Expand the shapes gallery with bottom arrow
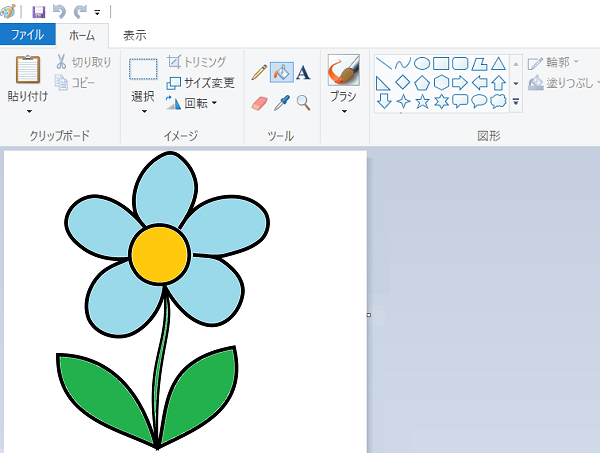The image size is (600, 453). pyautogui.click(x=516, y=102)
